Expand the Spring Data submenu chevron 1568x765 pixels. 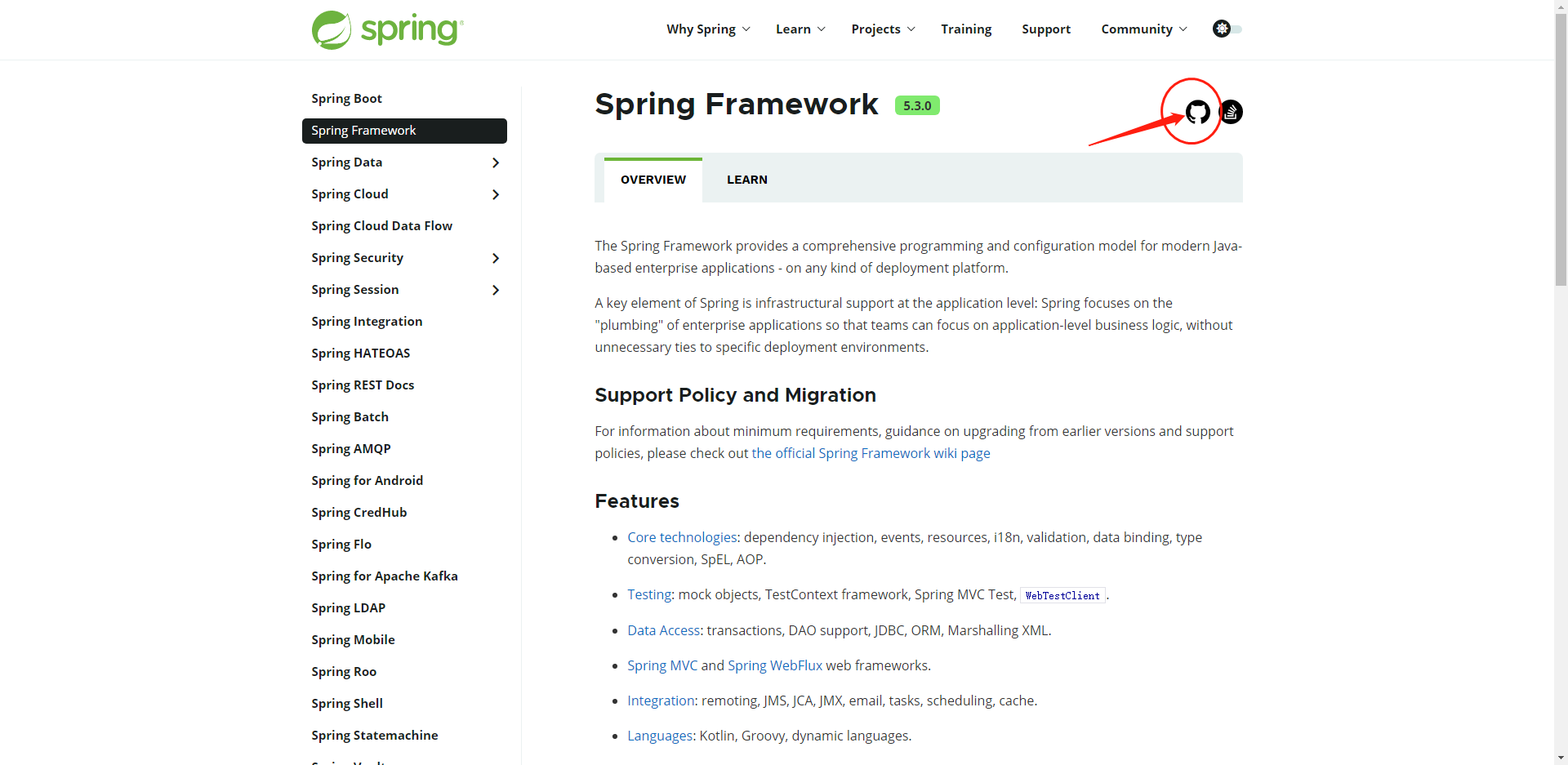[x=496, y=162]
